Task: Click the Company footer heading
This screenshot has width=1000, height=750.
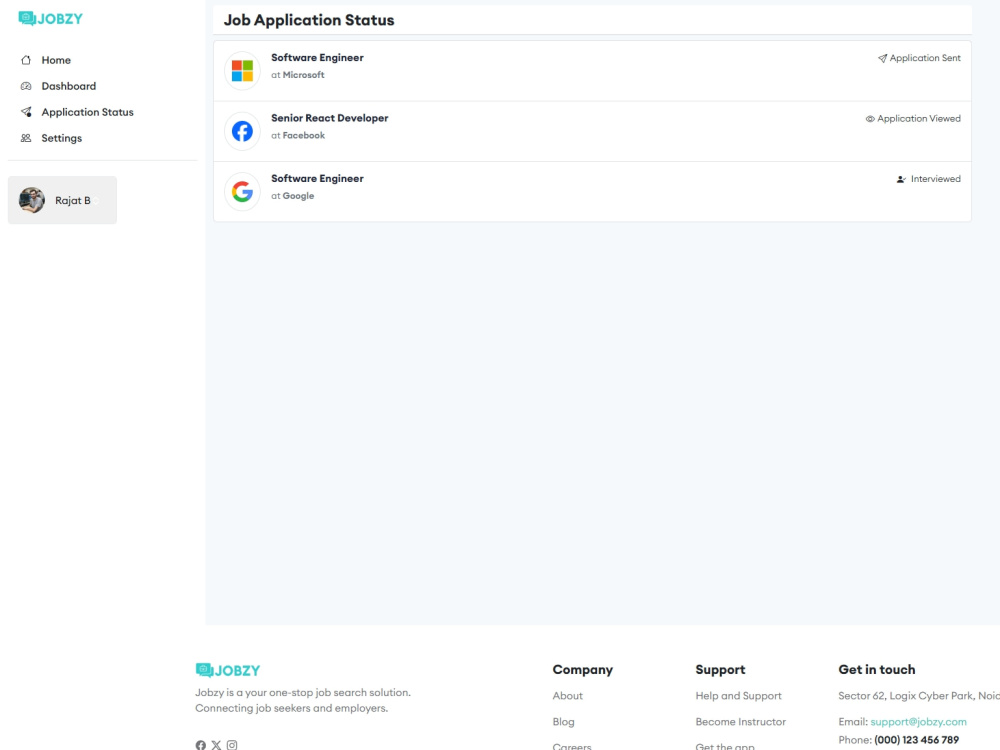Action: click(x=582, y=670)
